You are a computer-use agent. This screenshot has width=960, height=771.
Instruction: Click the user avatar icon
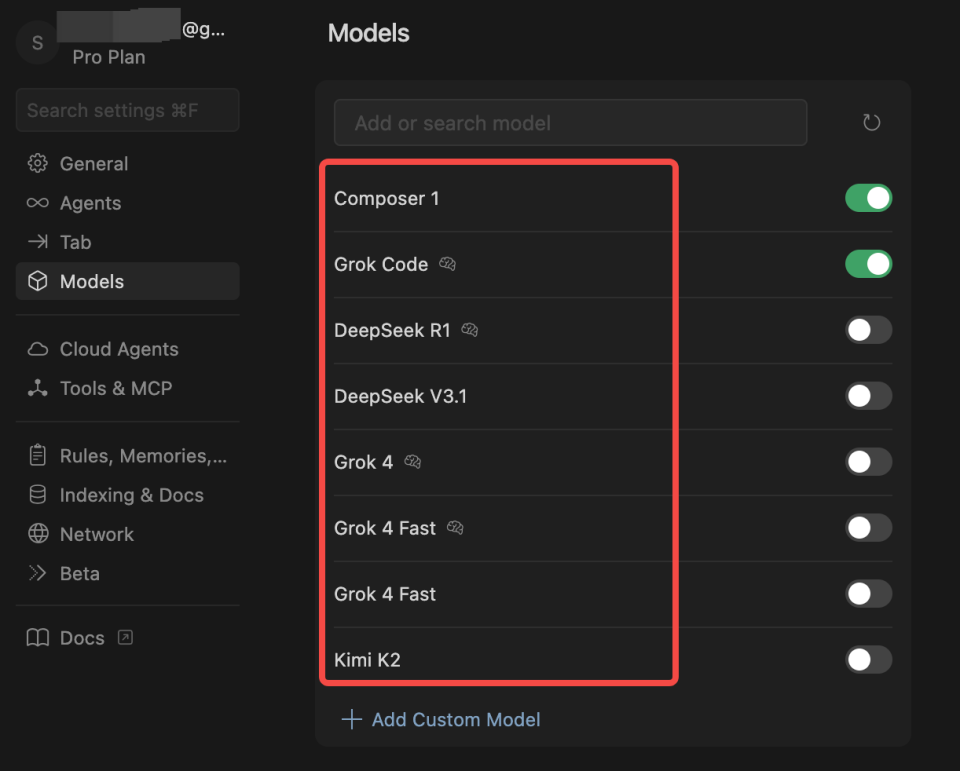[38, 42]
